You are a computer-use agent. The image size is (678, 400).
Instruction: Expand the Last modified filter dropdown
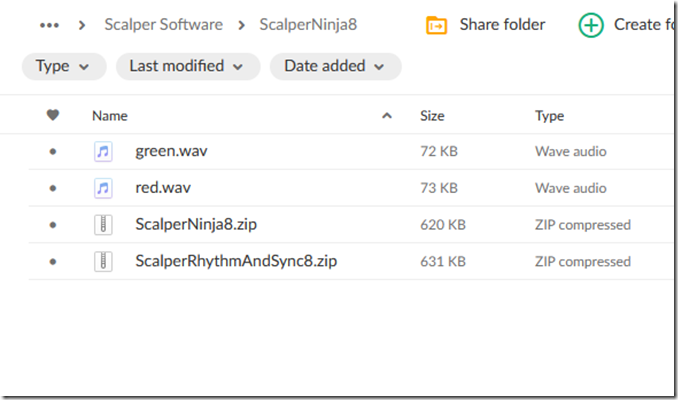[187, 66]
